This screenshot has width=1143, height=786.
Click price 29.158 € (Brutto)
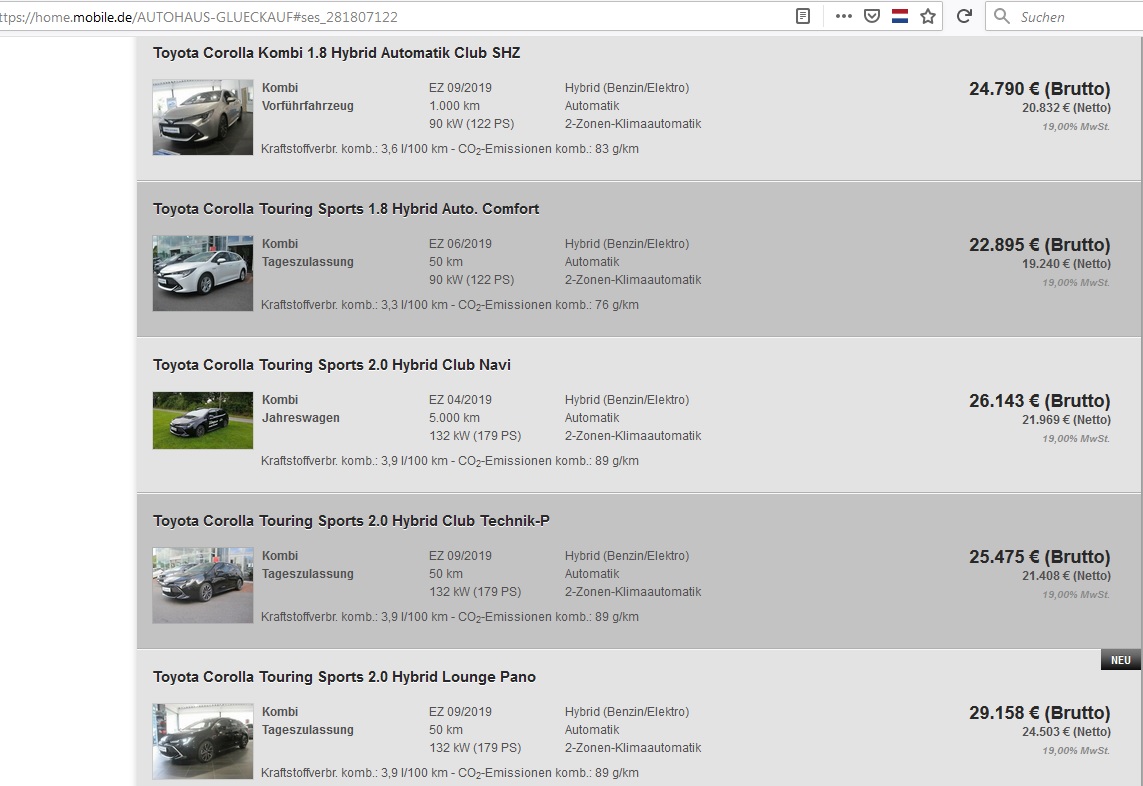(x=1039, y=713)
